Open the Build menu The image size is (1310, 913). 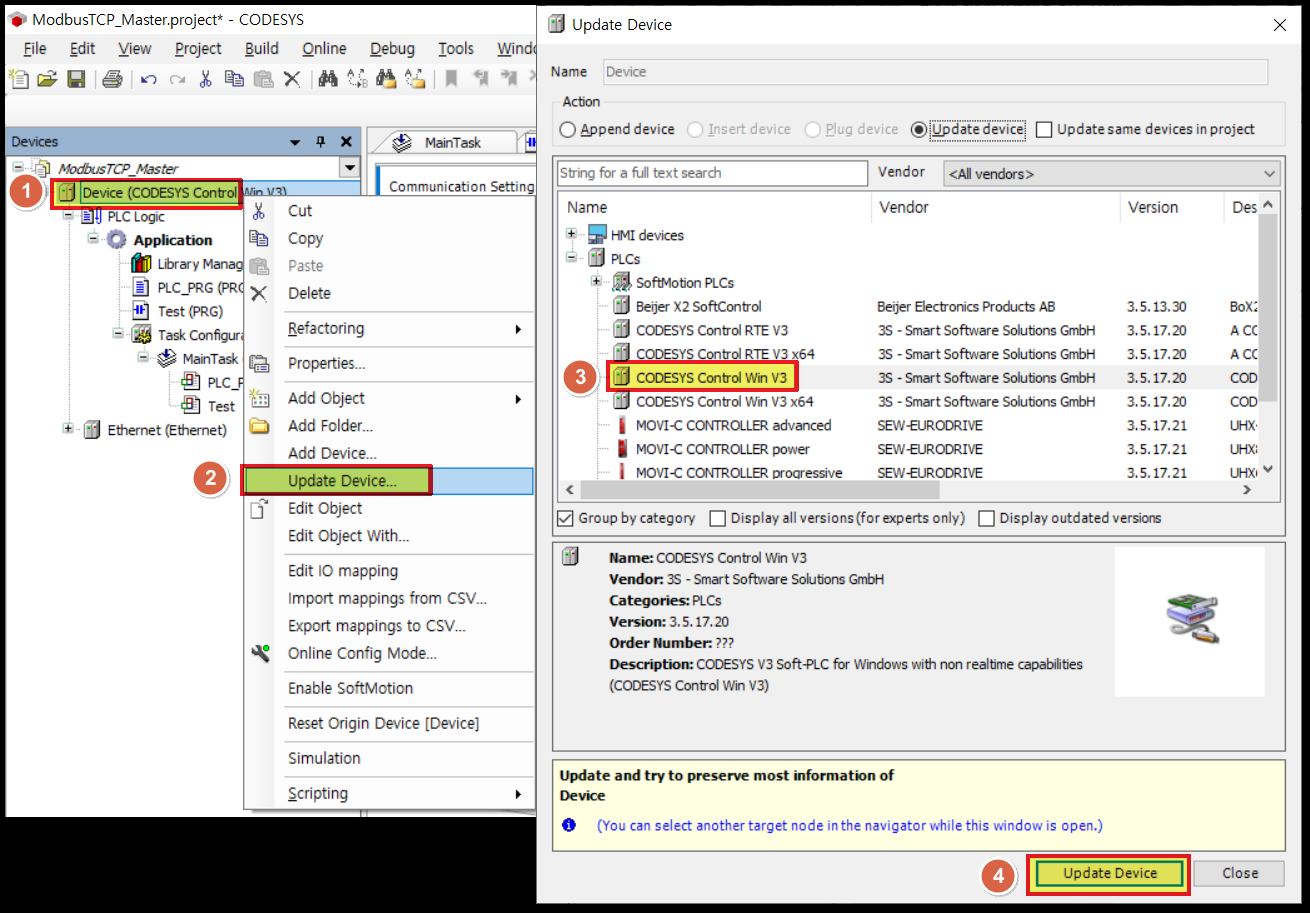click(x=262, y=48)
